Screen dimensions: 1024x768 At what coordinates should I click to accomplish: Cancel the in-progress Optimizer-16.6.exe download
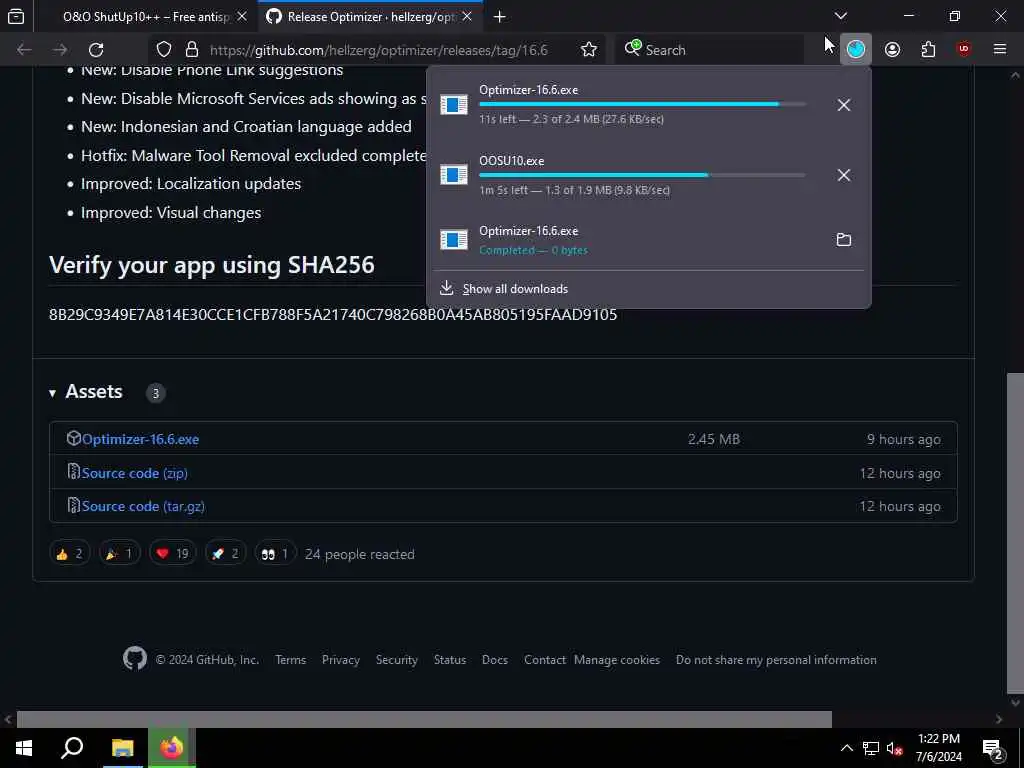click(x=844, y=104)
